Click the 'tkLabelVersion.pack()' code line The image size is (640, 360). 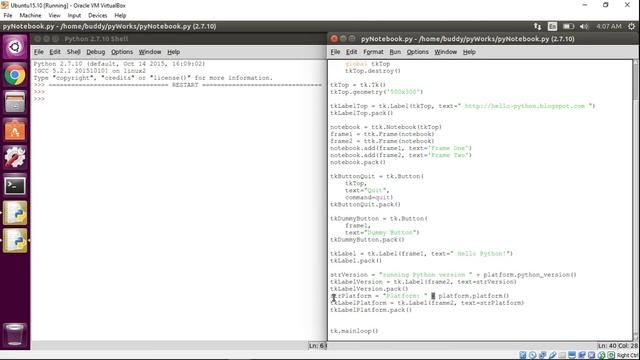pyautogui.click(x=369, y=289)
